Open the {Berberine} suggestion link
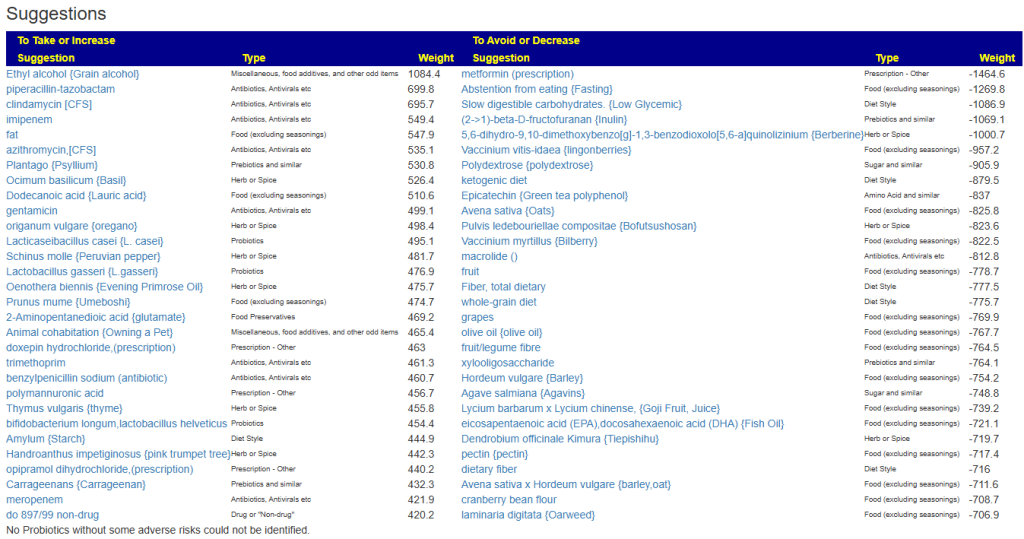The image size is (1024, 539). point(662,135)
